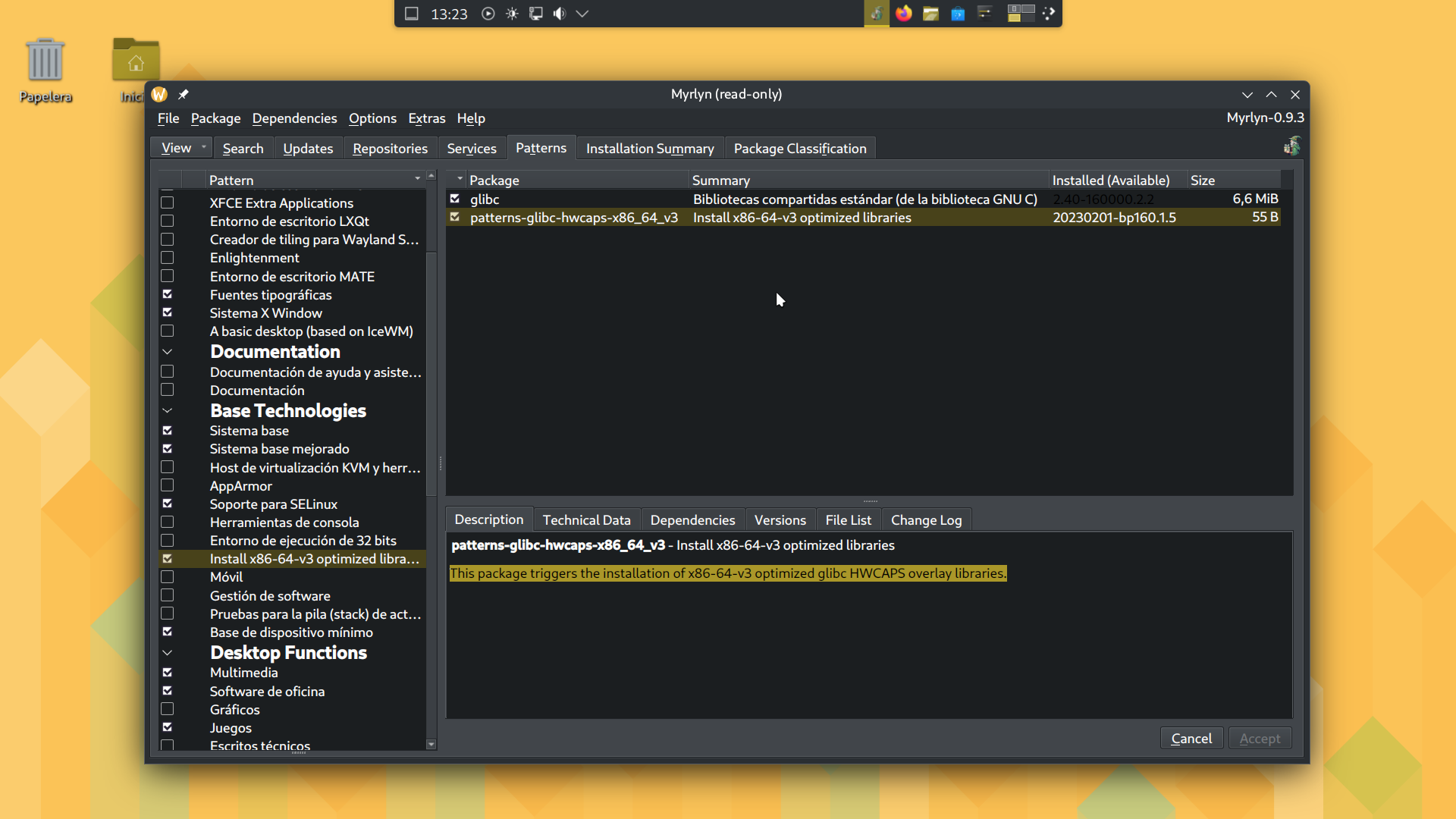
Task: Click the package list status column header arrow
Action: pos(460,179)
